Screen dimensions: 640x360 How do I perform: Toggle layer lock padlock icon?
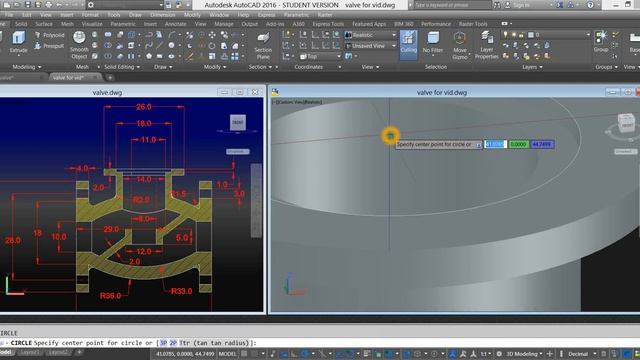[521, 35]
